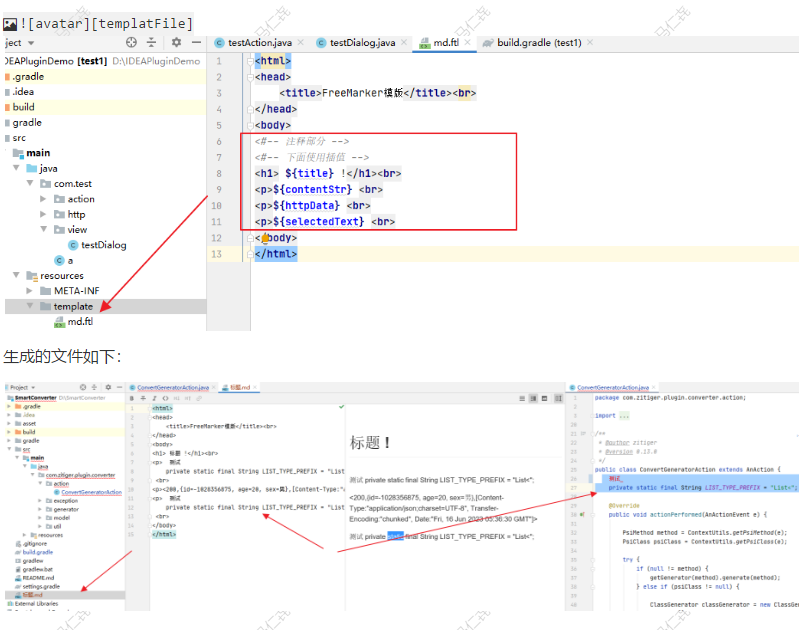This screenshot has width=803, height=630.
Task: Expand the META-INF folder
Action: 30,291
